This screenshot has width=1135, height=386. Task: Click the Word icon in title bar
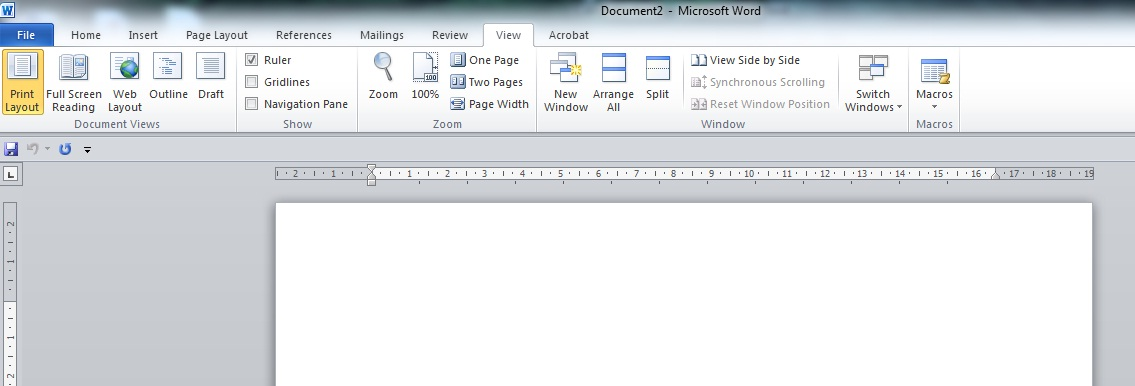coord(7,9)
